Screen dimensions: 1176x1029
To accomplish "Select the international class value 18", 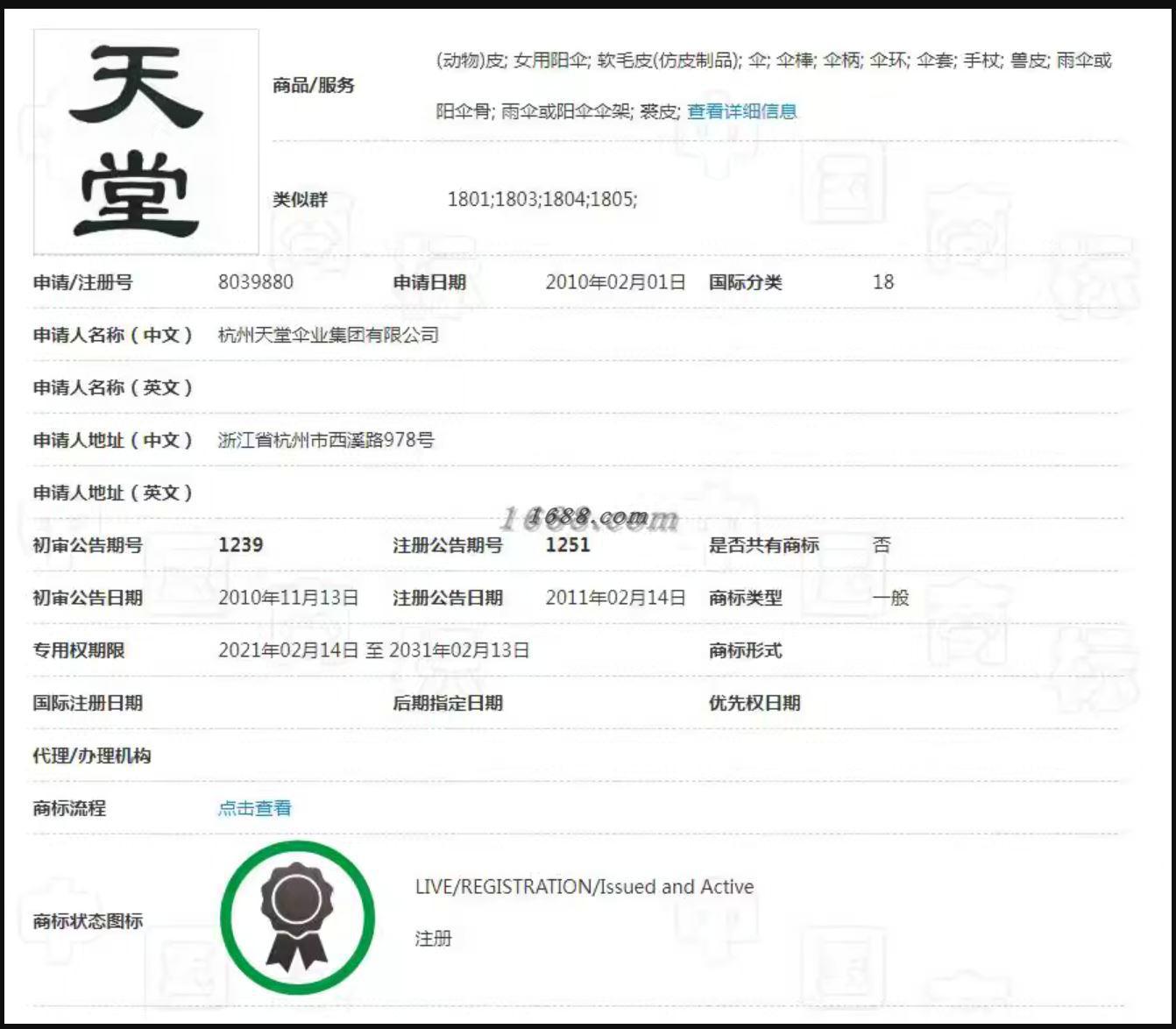I will 883,282.
